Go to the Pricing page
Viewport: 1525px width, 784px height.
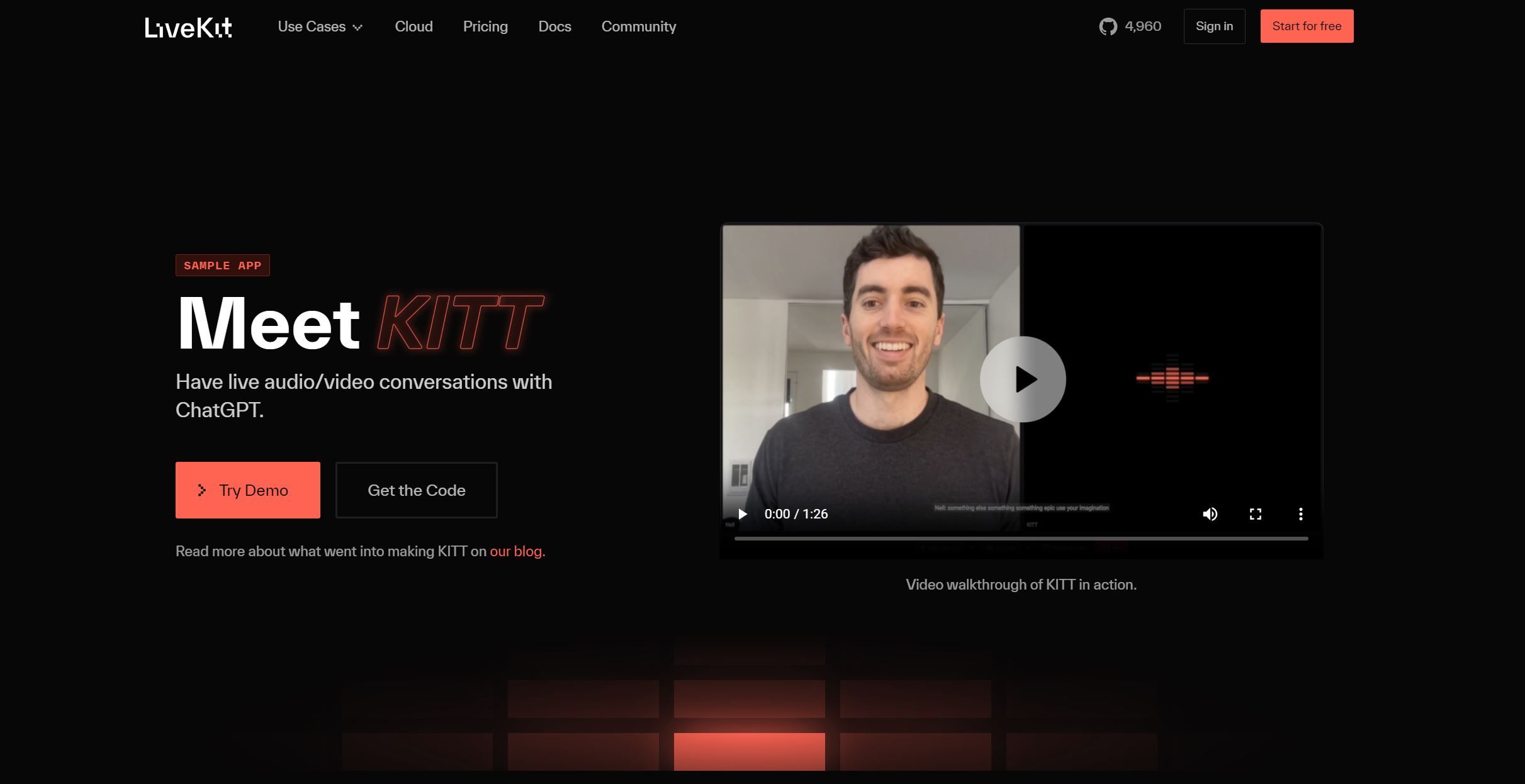(x=485, y=26)
